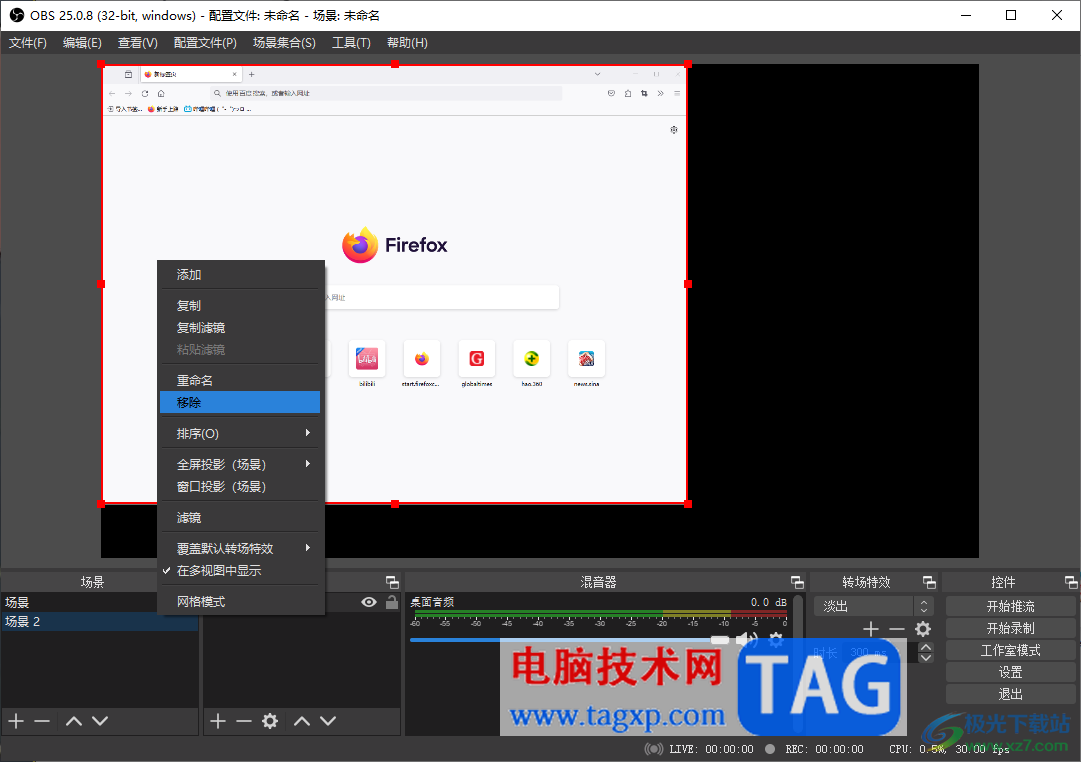
Task: Remove selected scene with minus icon
Action: tap(42, 721)
